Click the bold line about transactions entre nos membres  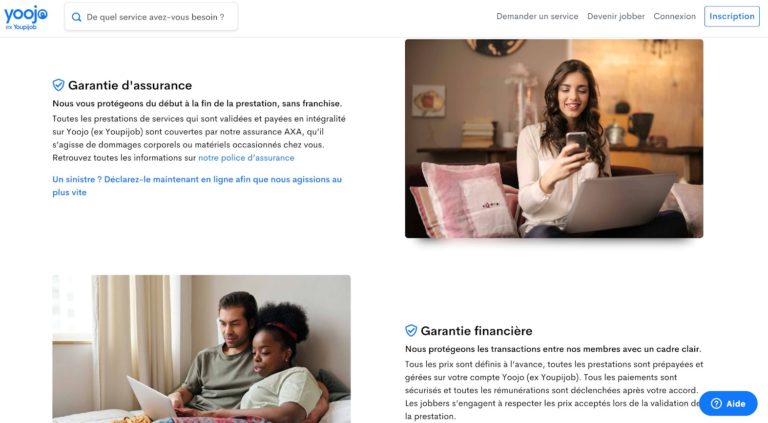click(x=553, y=349)
